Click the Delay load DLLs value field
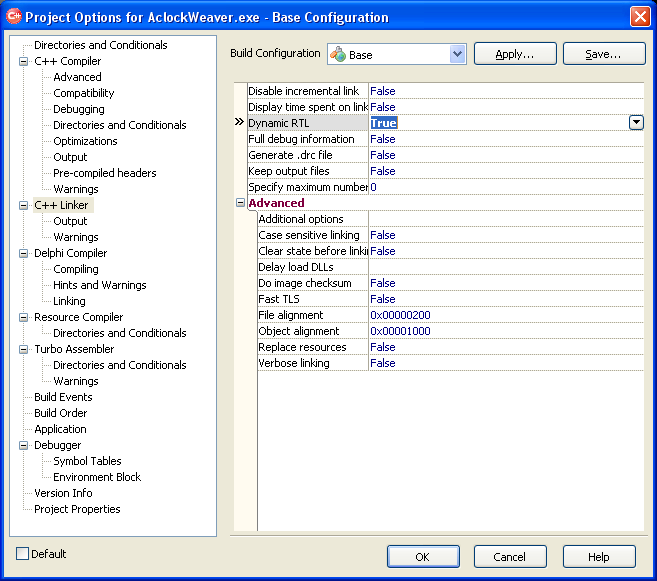The image size is (657, 581). (506, 267)
